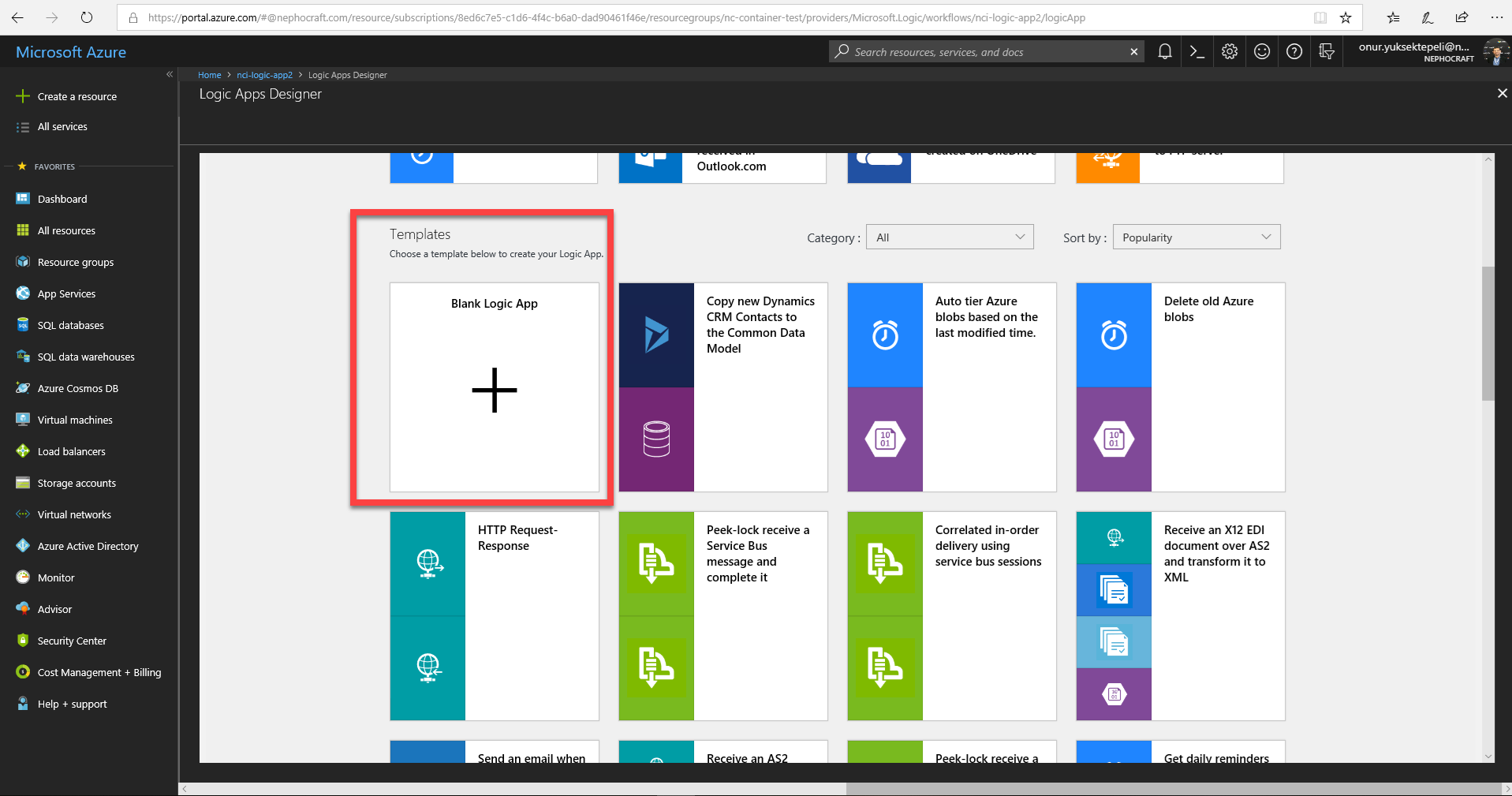Select Correlated in-order delivery template

click(x=952, y=616)
